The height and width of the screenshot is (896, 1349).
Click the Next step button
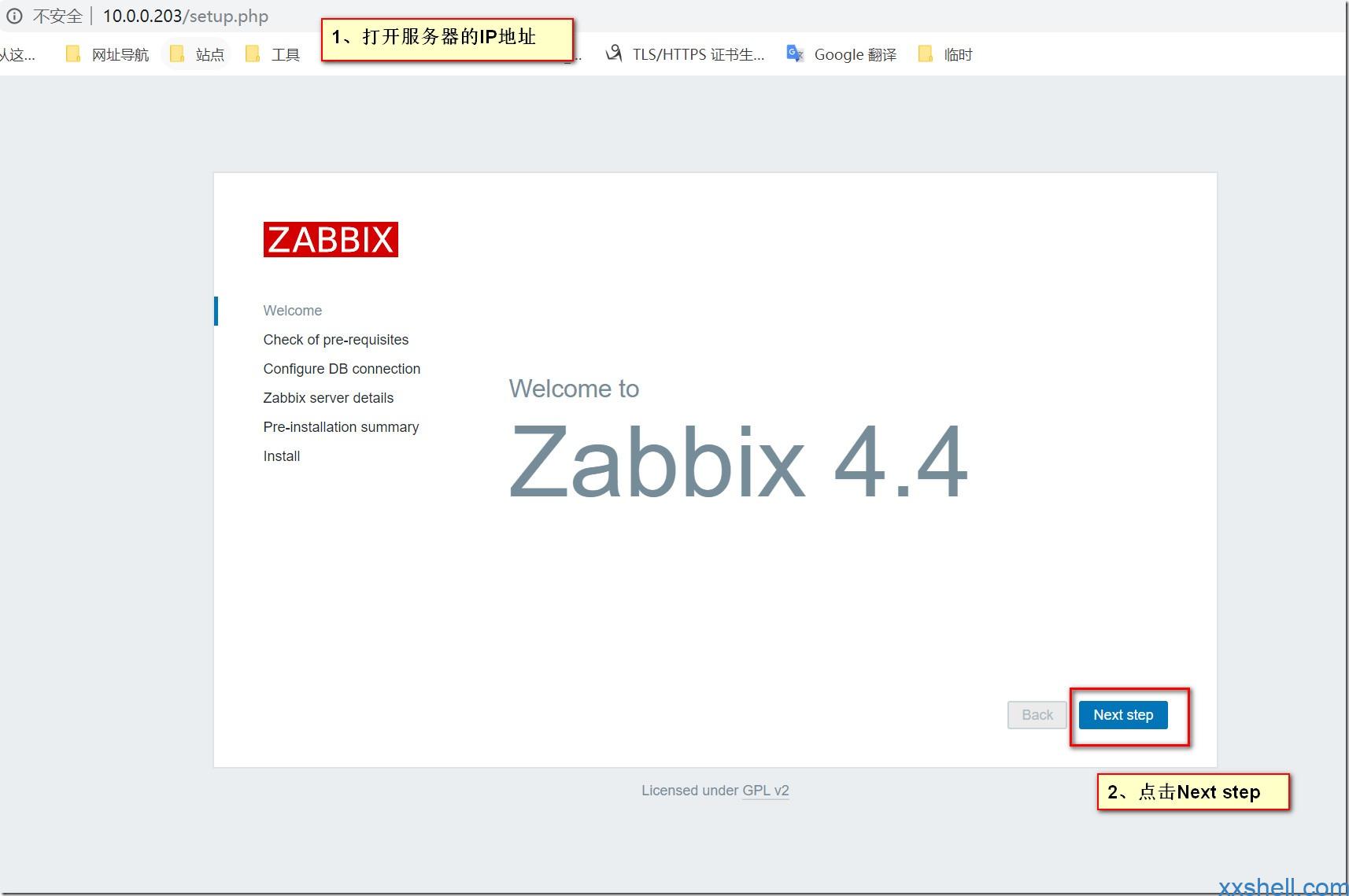coord(1123,715)
